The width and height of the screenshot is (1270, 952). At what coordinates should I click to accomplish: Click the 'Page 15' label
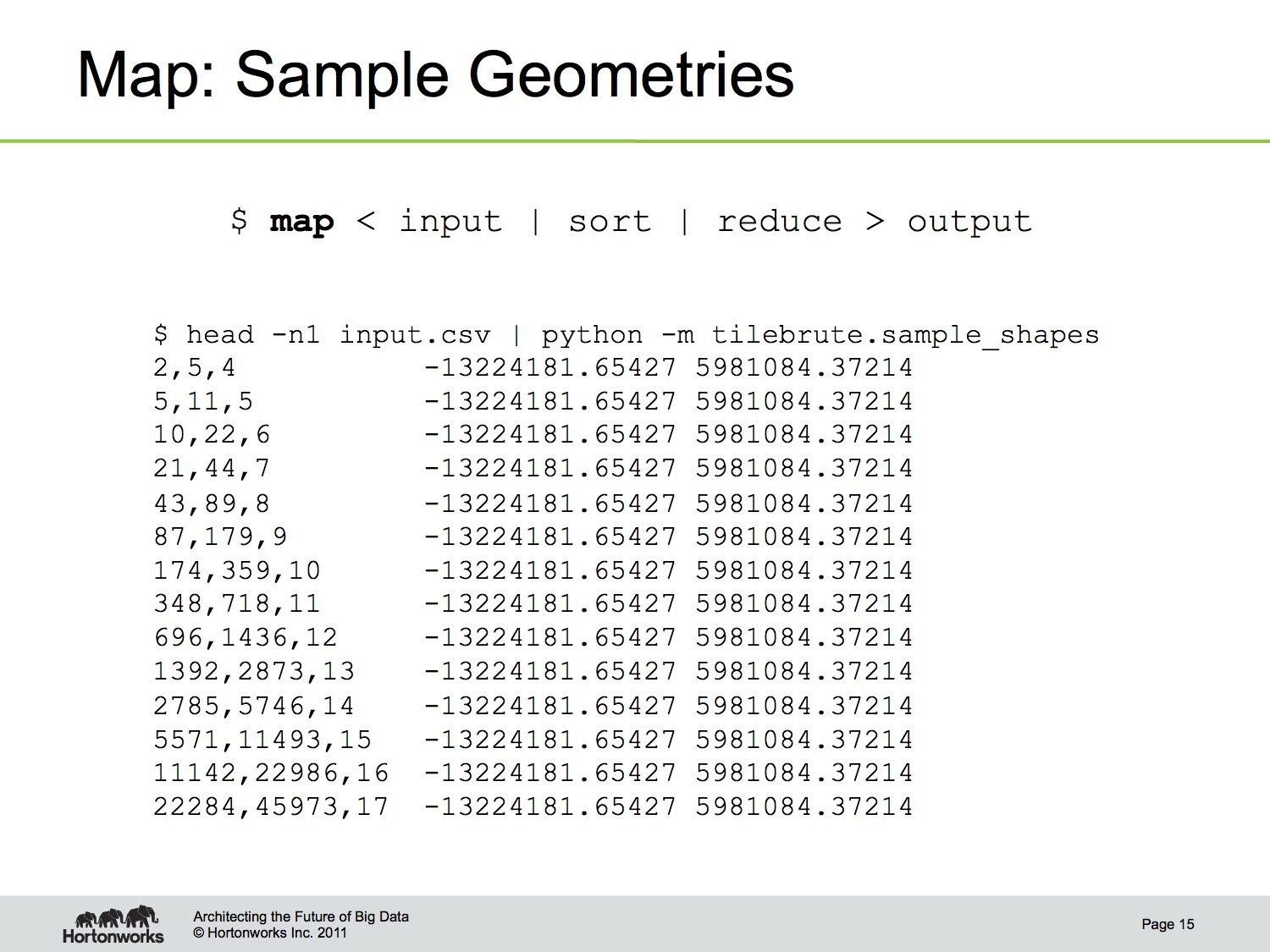click(1168, 924)
